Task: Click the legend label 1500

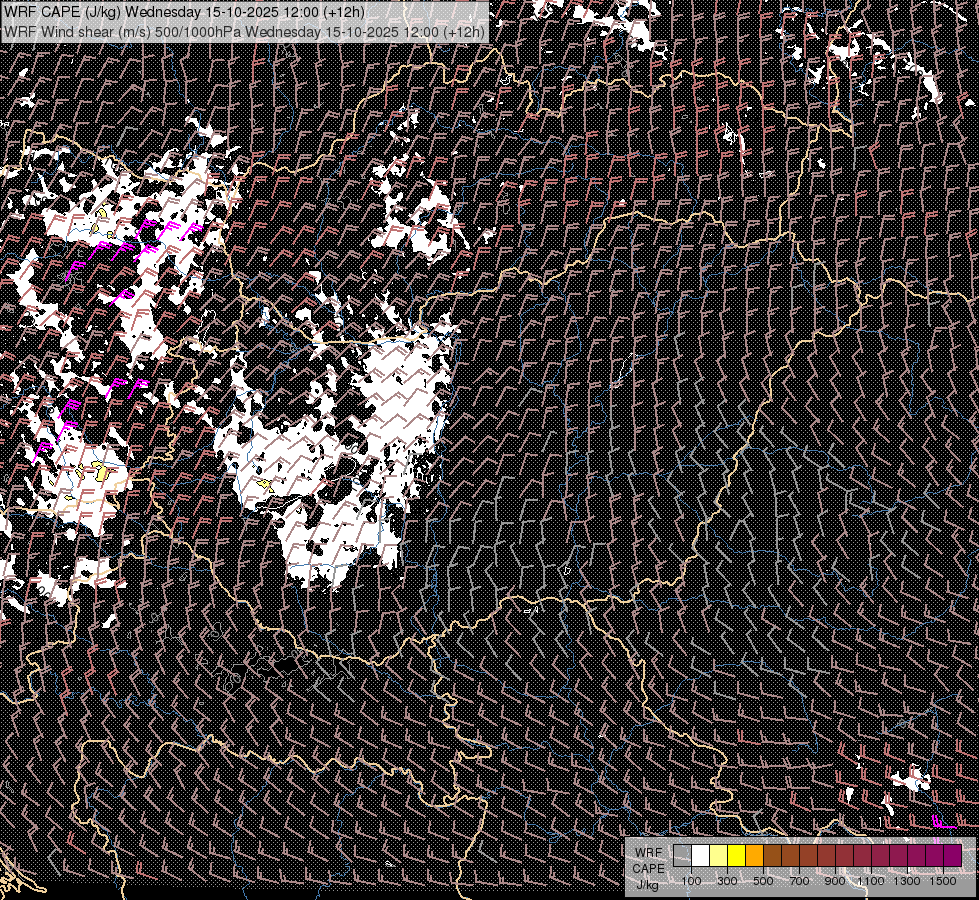Action: (x=943, y=881)
